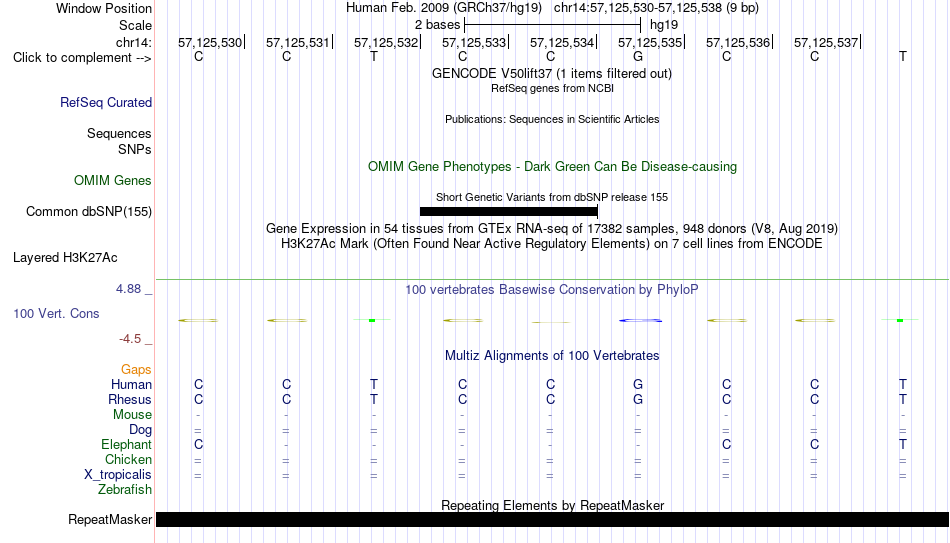Click the G base in the Rhesus row
This screenshot has width=950, height=543.
click(638, 400)
